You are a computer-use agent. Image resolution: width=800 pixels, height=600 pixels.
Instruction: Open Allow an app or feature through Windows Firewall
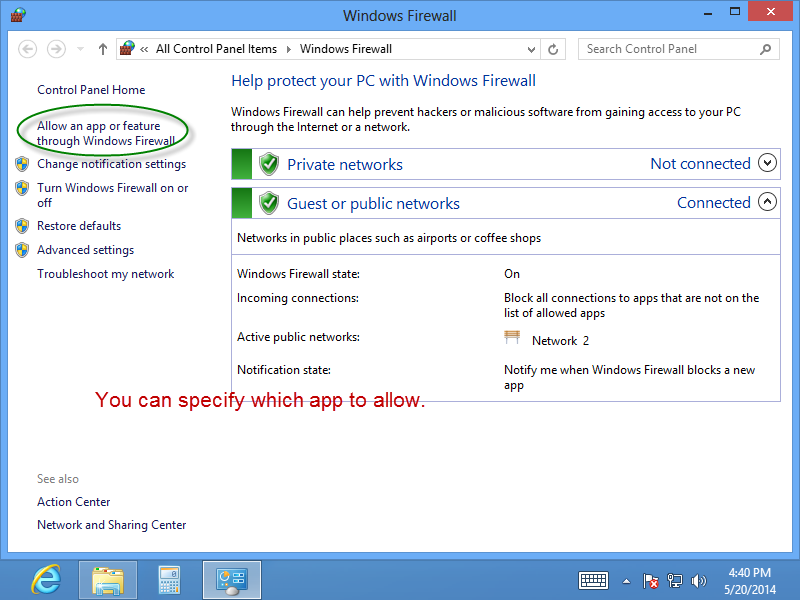click(x=106, y=133)
